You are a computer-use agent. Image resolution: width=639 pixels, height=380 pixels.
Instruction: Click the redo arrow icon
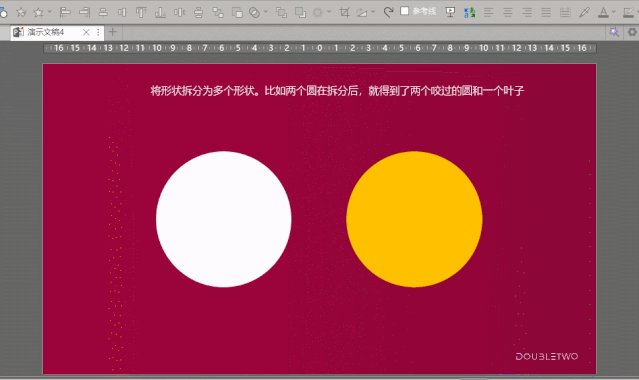(x=388, y=12)
